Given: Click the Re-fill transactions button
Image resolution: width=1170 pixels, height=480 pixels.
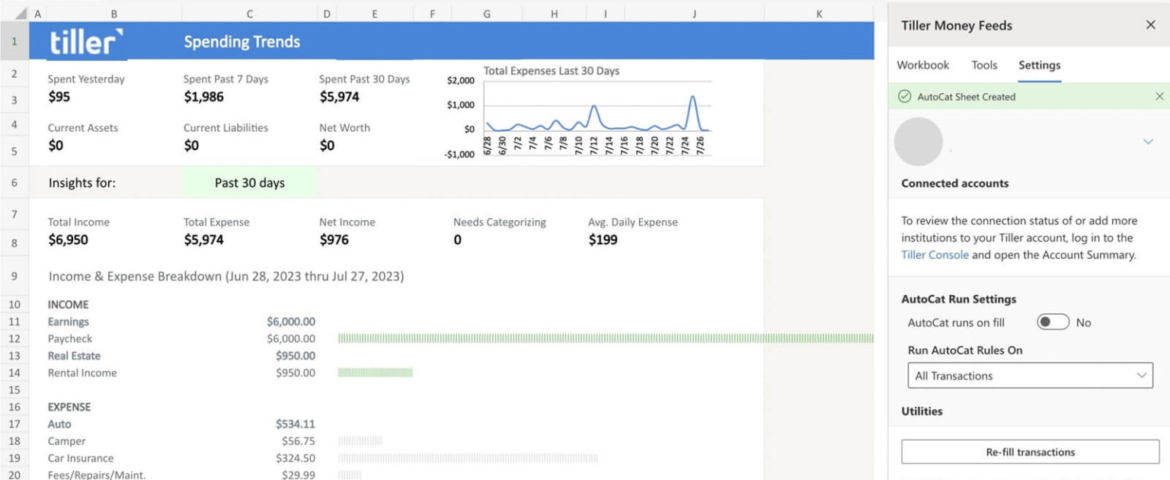Looking at the screenshot, I should tap(1030, 452).
